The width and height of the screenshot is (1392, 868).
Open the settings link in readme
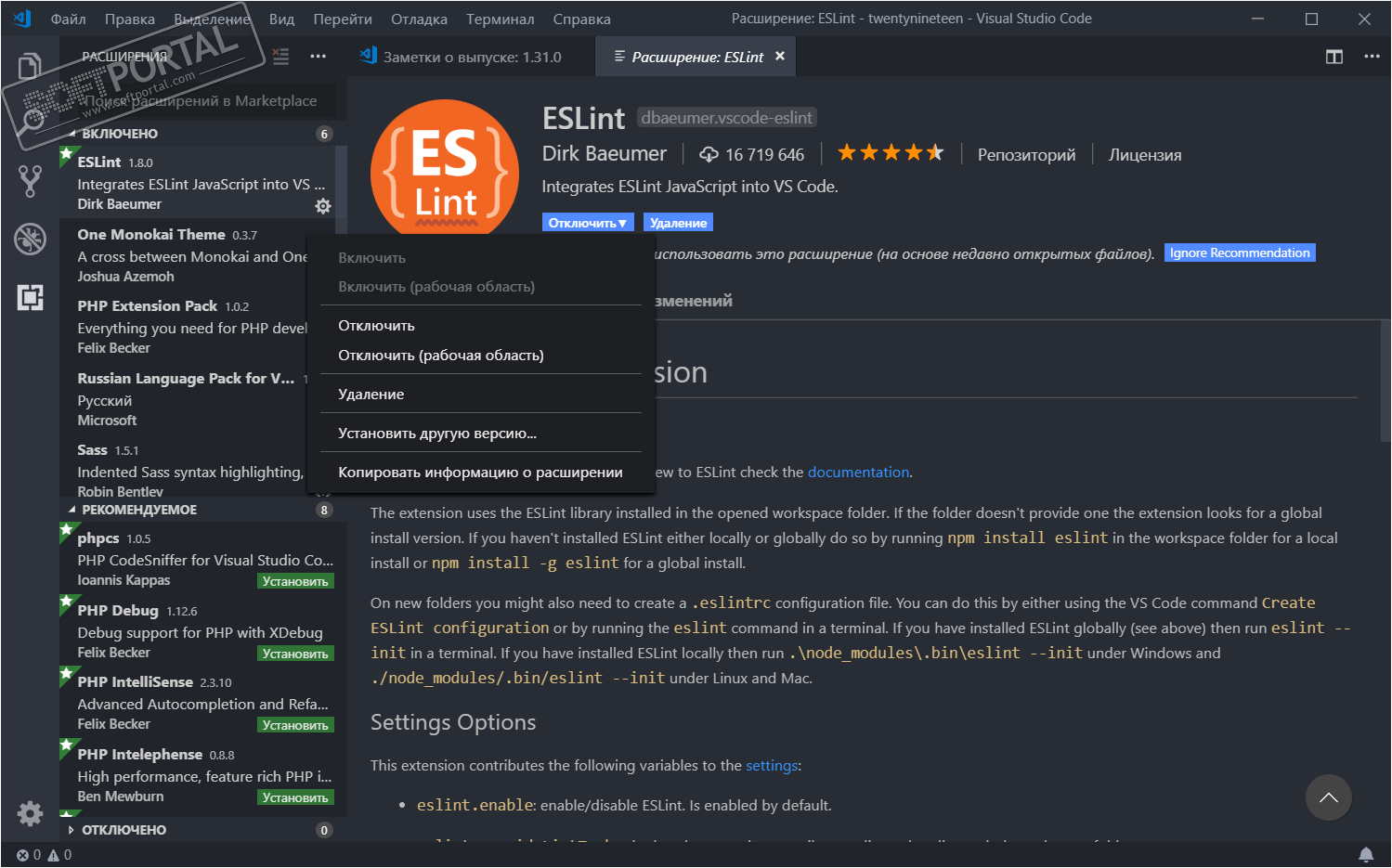pos(772,766)
